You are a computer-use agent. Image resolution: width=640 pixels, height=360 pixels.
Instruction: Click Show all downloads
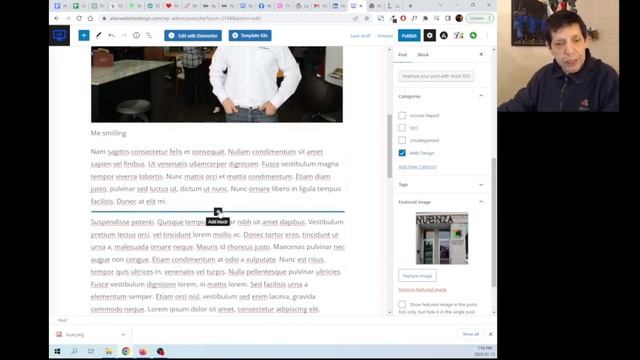(470, 334)
